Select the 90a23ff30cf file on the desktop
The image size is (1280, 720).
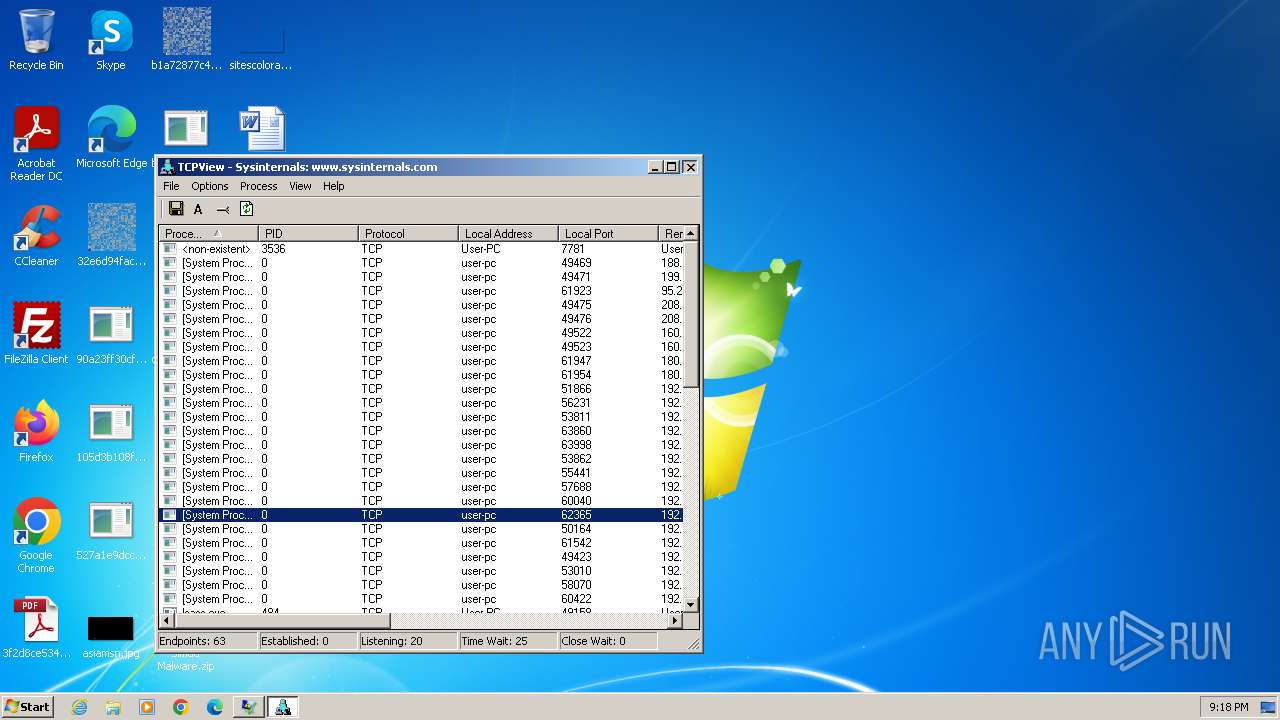(x=111, y=333)
